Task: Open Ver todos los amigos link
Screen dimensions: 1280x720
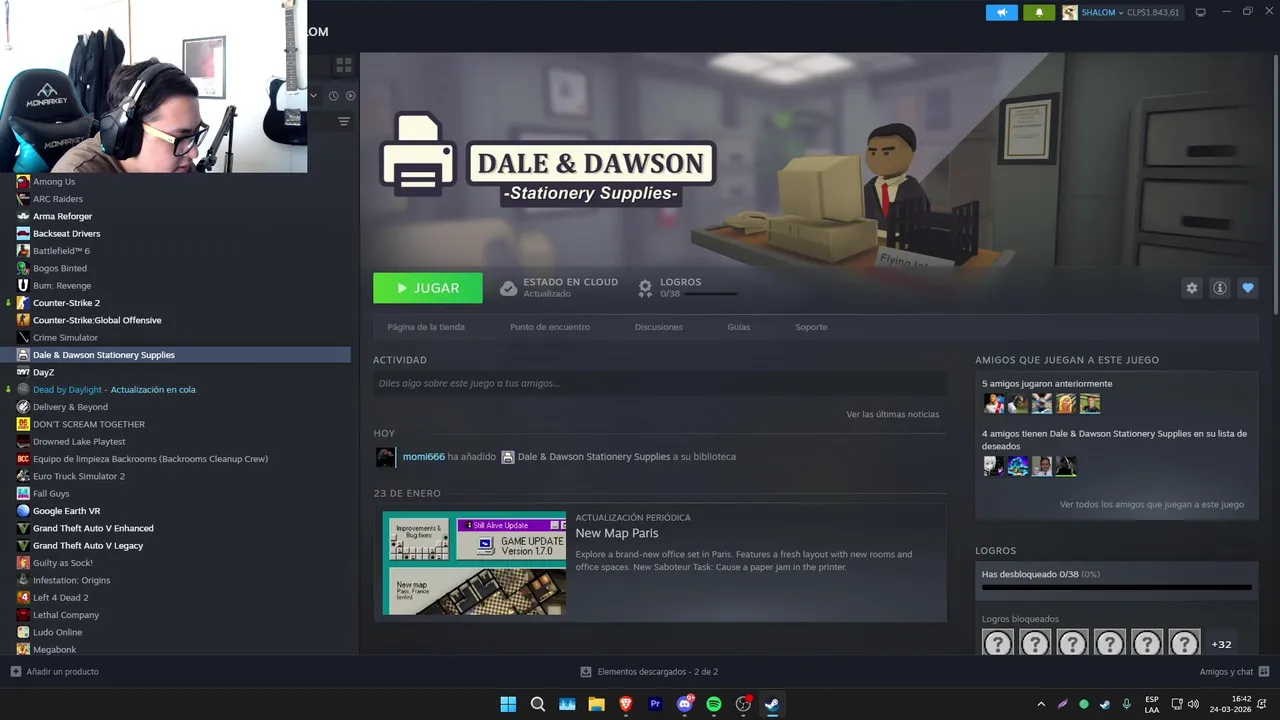Action: point(1152,505)
